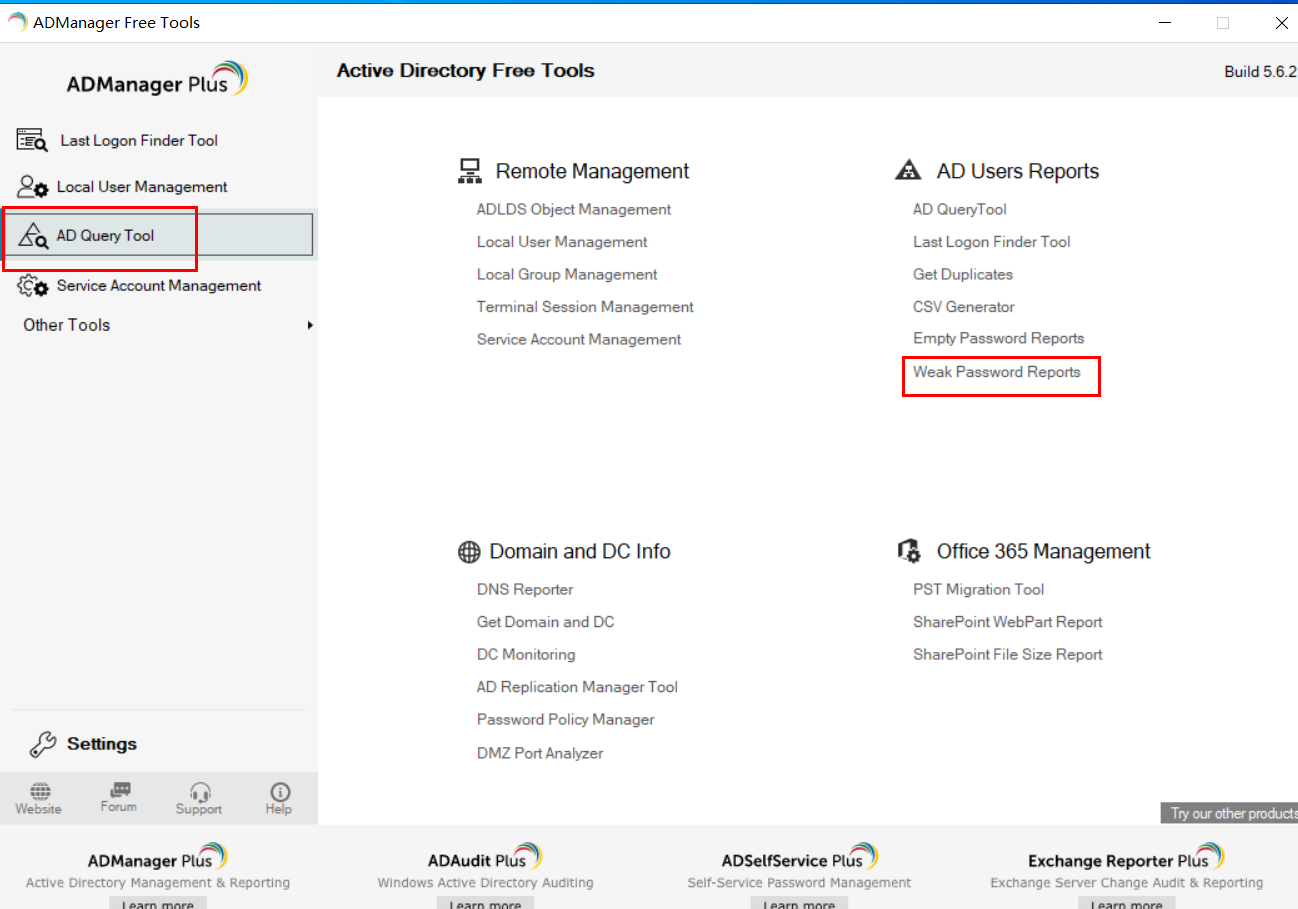Click the ADManager Plus footer product logo

click(158, 858)
